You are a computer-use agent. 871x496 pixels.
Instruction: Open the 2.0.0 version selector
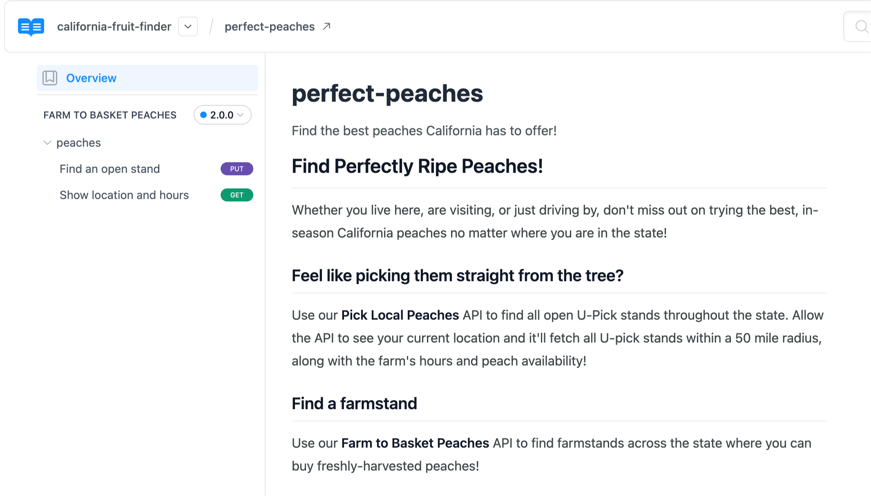pyautogui.click(x=223, y=115)
